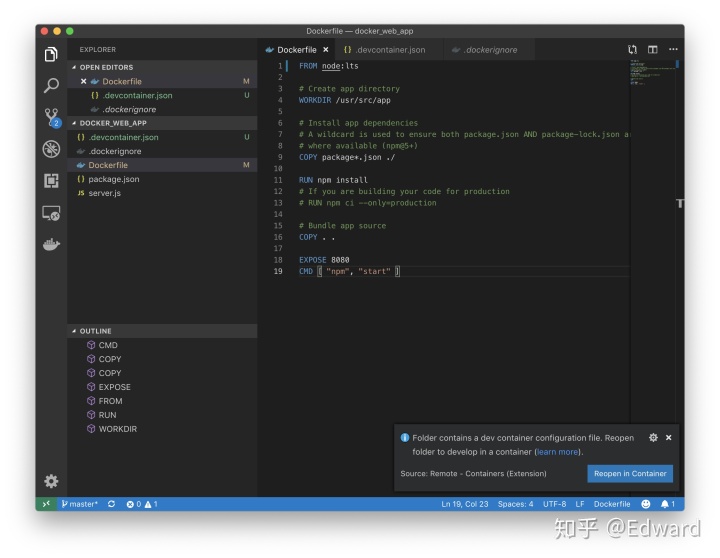Click the COPY package*.json line
The height and width of the screenshot is (558, 720).
pyautogui.click(x=347, y=157)
